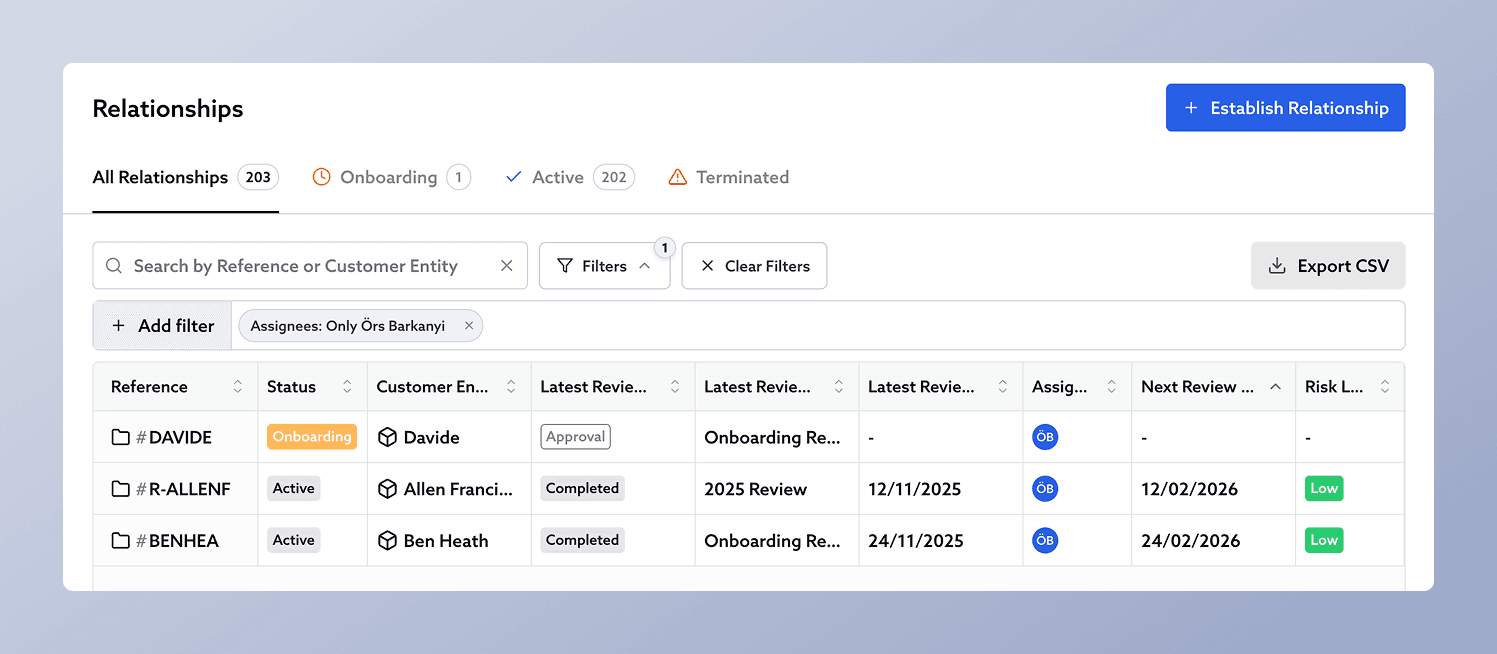The height and width of the screenshot is (654, 1497).
Task: Click the warning triangle next to Terminated
Action: (x=677, y=176)
